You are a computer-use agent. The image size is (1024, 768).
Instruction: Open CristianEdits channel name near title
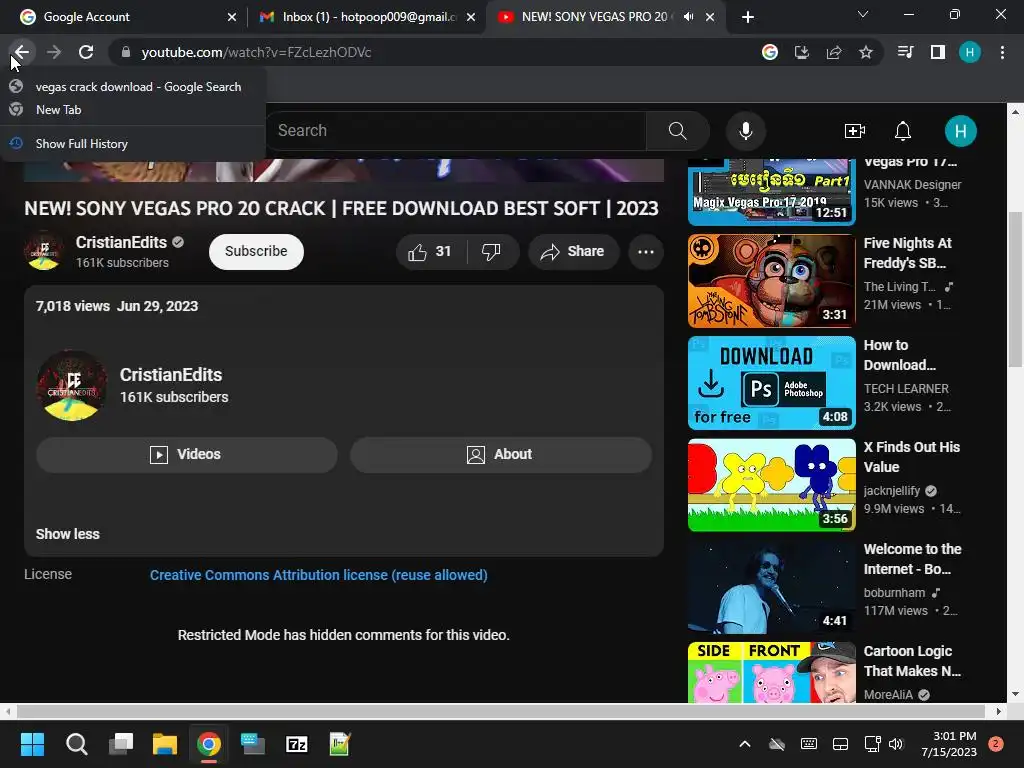(121, 242)
